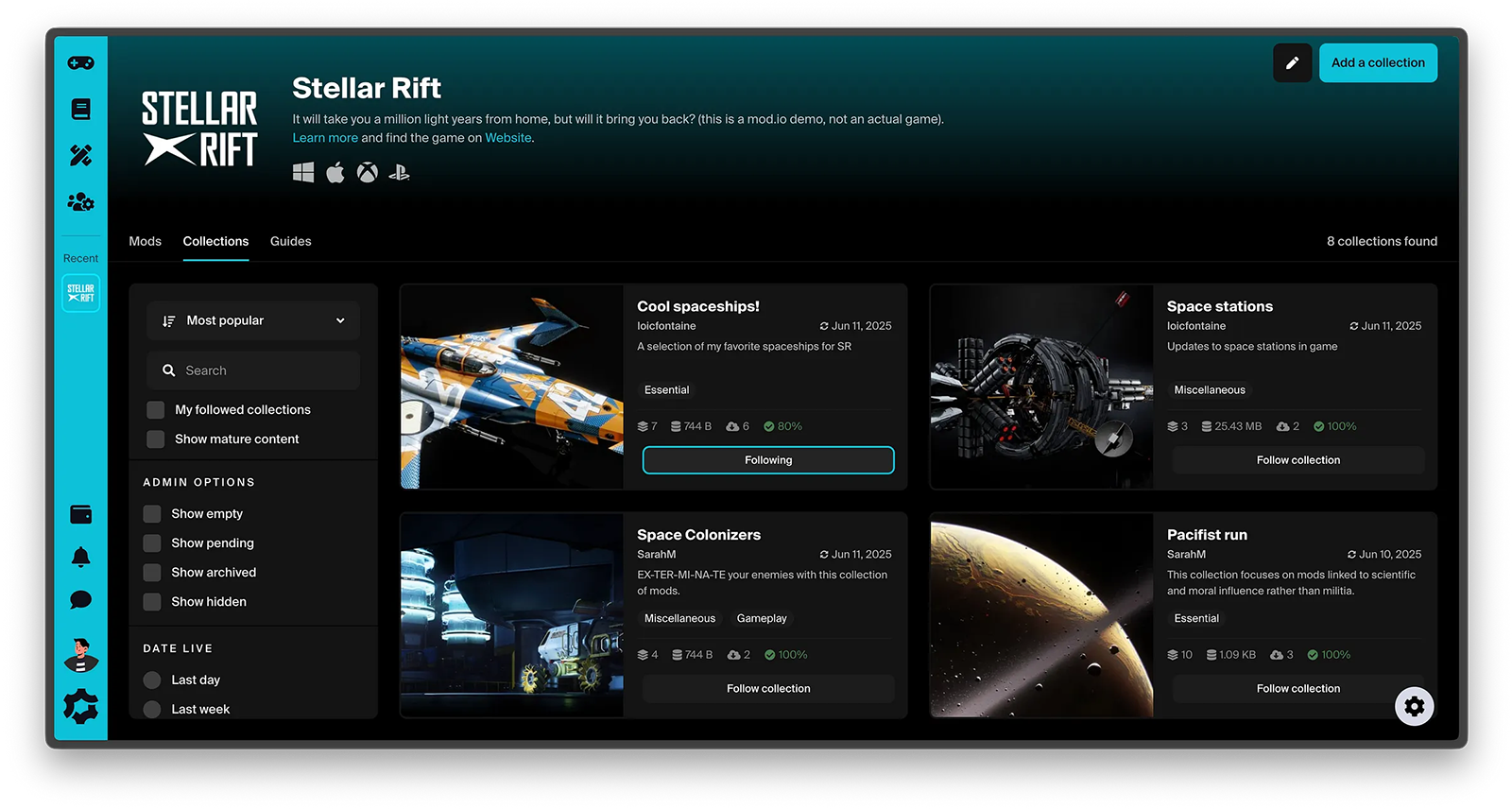
Task: Check the Show archived option
Action: 152,573
